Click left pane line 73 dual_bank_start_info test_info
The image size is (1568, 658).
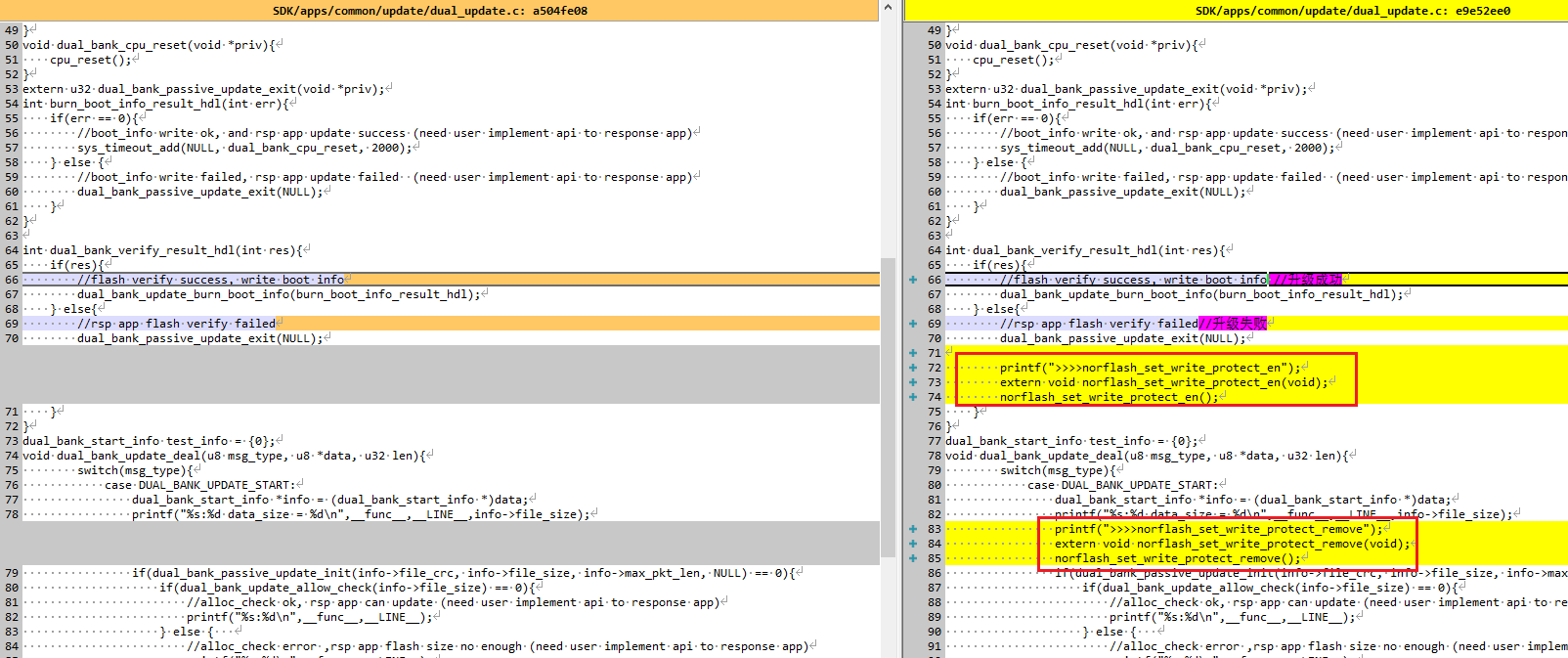[x=152, y=441]
